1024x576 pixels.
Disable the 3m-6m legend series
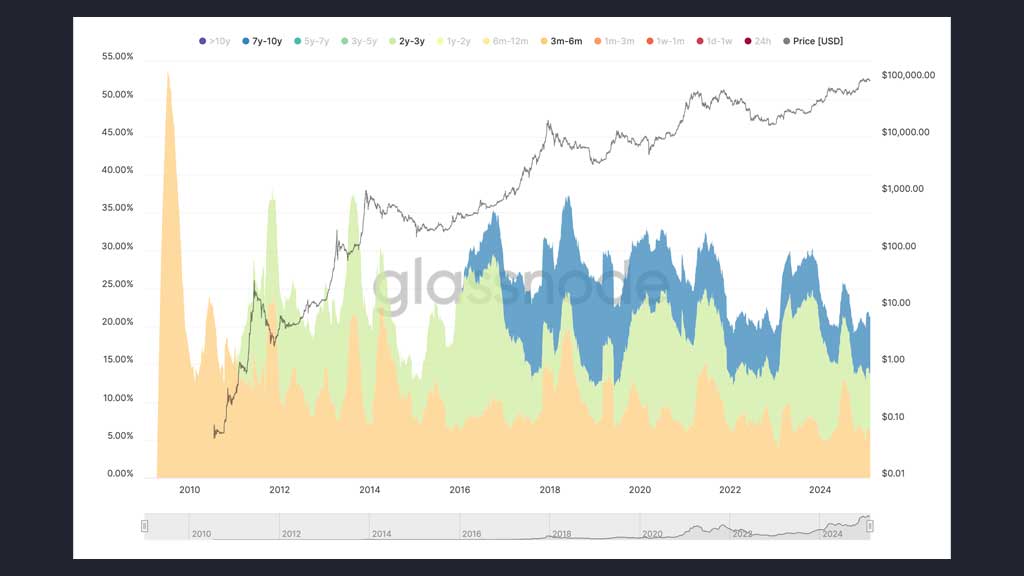[562, 41]
